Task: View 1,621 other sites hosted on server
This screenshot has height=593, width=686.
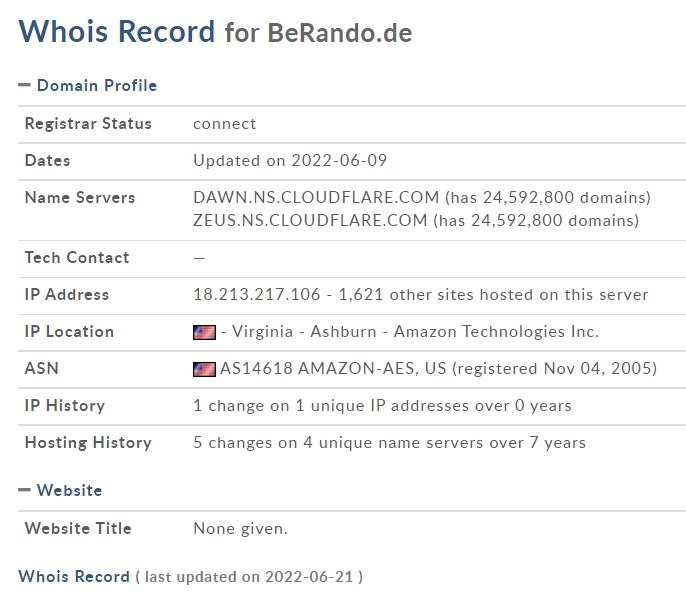Action: (494, 295)
